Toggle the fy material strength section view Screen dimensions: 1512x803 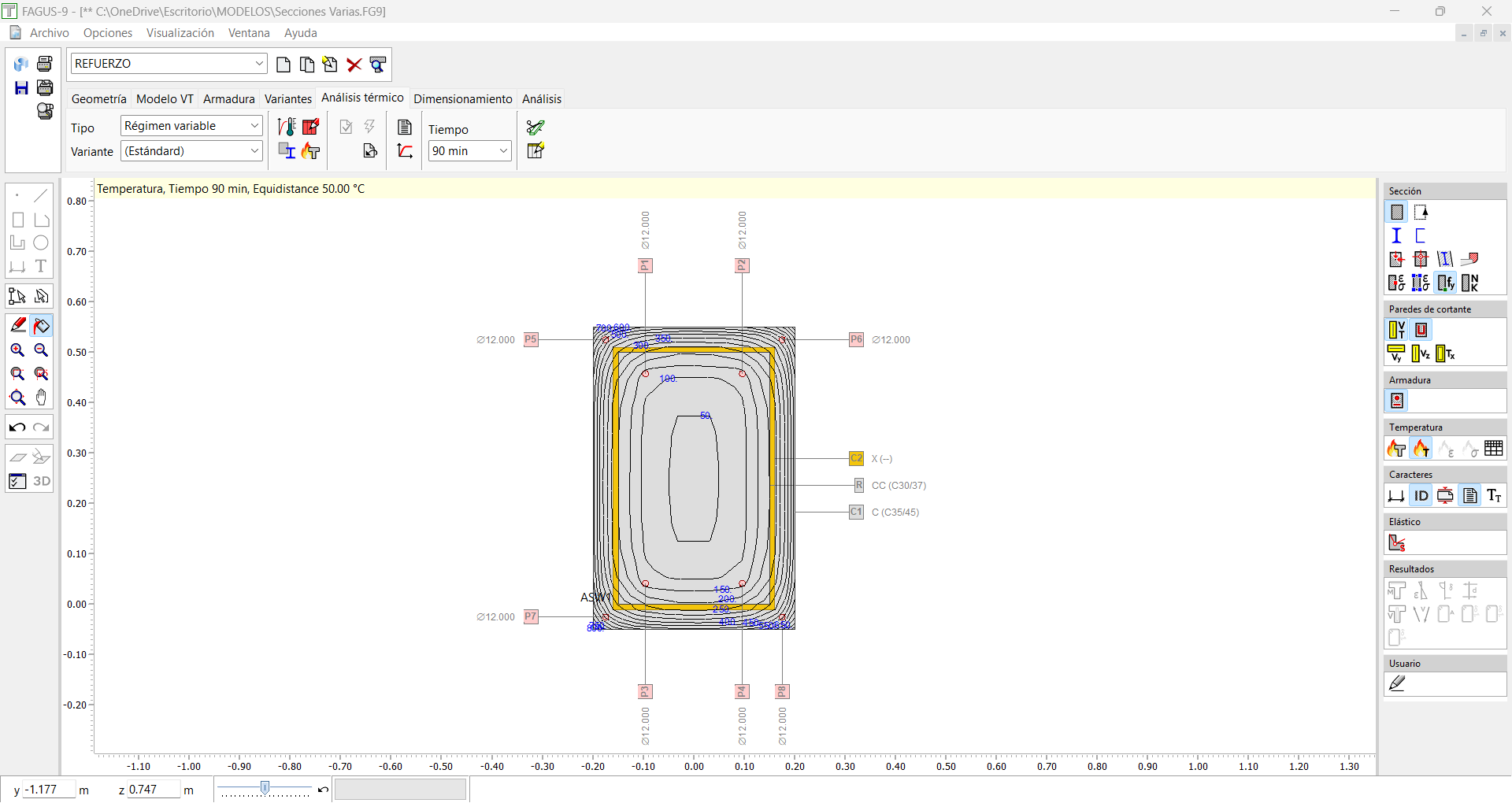coord(1445,283)
